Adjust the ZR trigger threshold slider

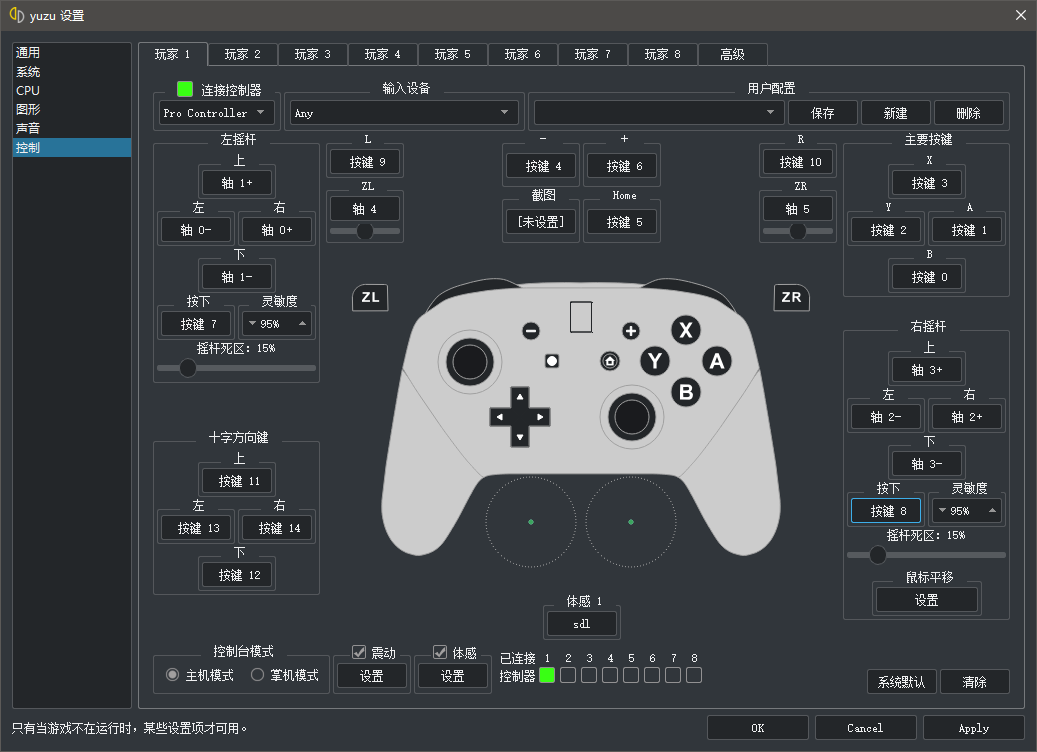pyautogui.click(x=798, y=231)
